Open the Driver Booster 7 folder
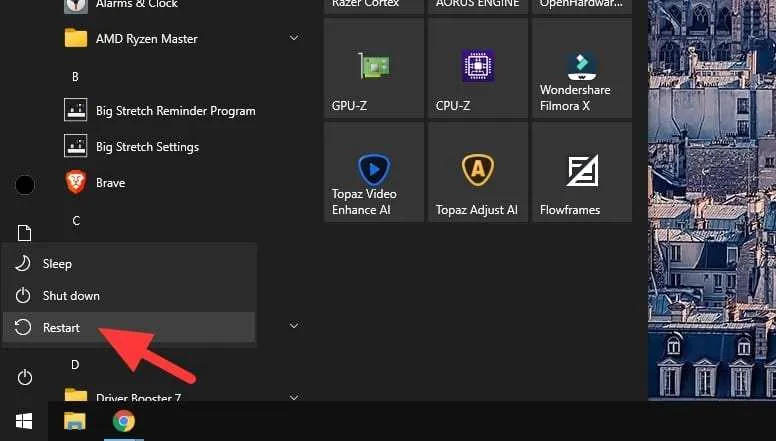This screenshot has width=776, height=441. pyautogui.click(x=123, y=396)
